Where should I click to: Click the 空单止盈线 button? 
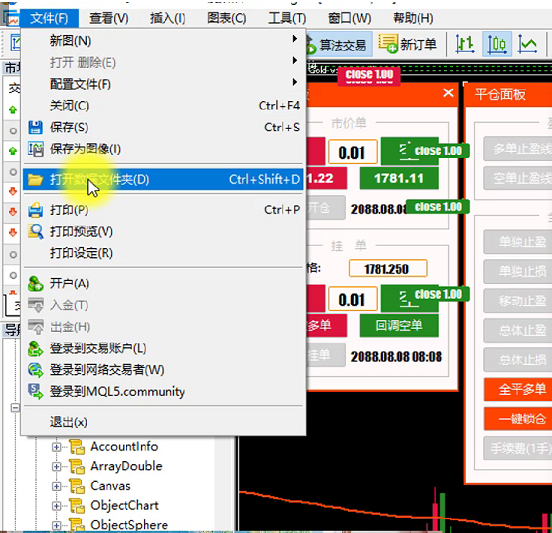[518, 178]
